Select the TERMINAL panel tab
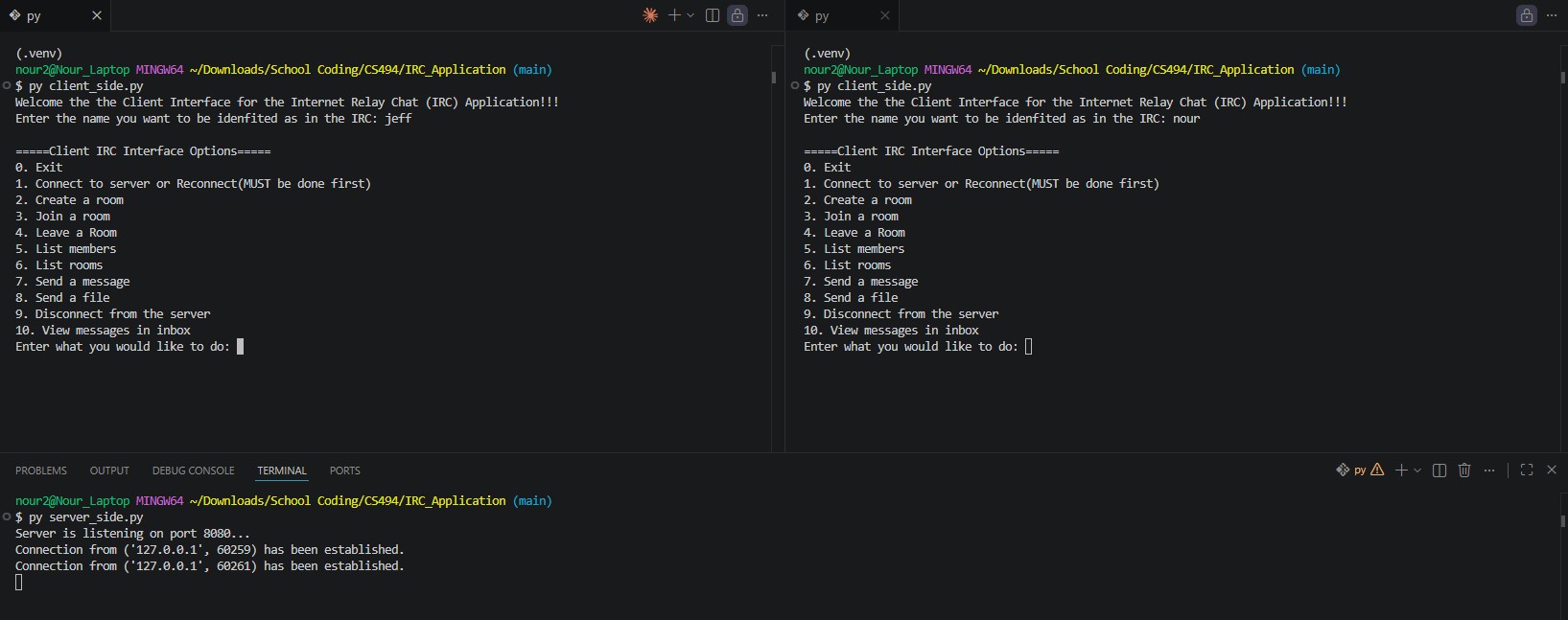The width and height of the screenshot is (1568, 620). coord(282,471)
